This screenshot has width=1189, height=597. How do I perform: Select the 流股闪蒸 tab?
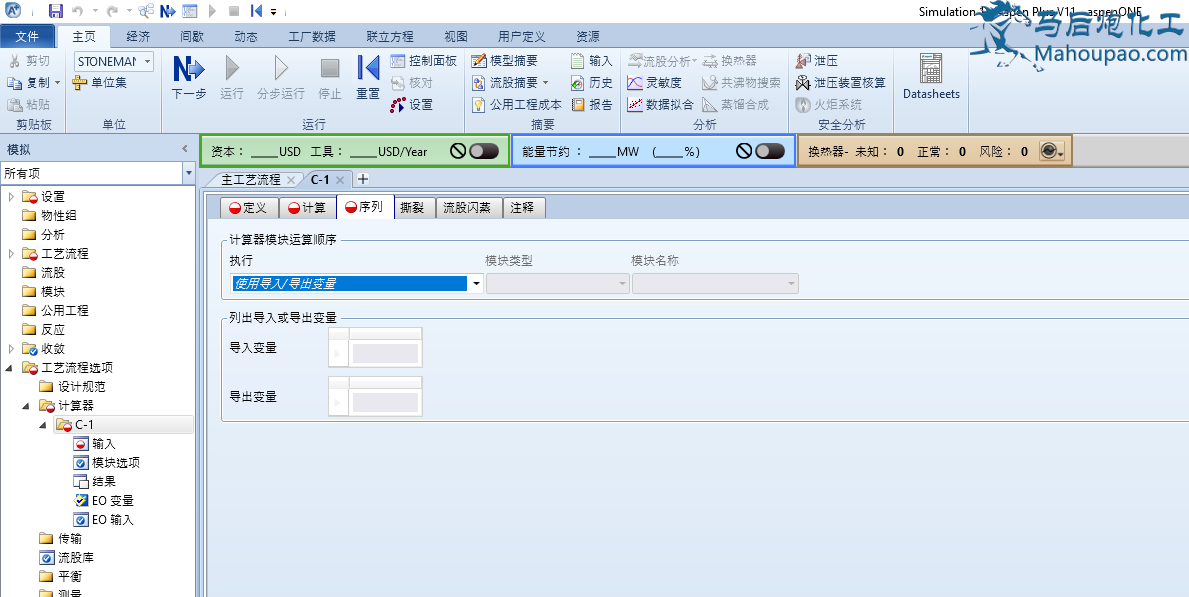[x=467, y=208]
